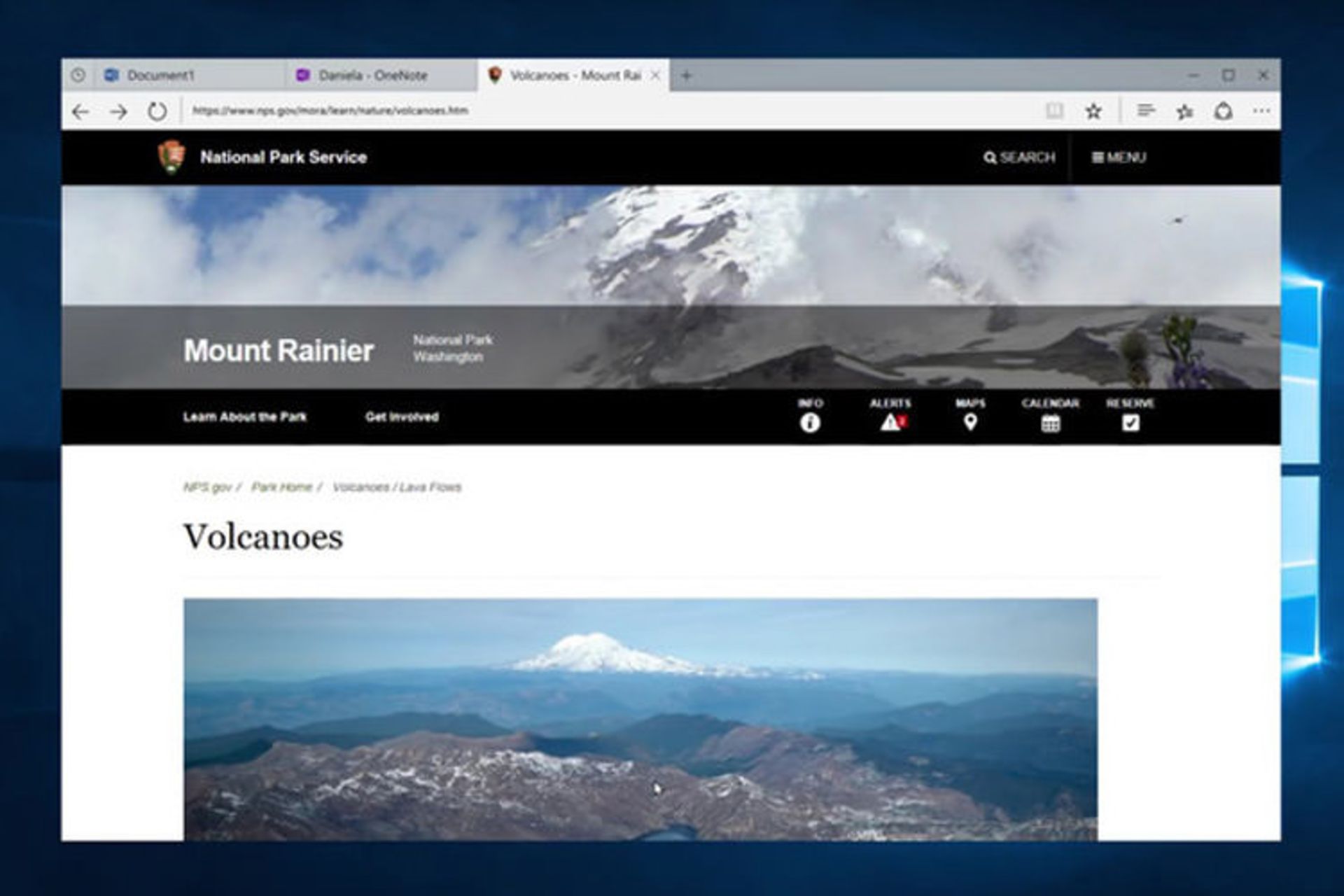Add page to favorites star
Viewport: 1344px width, 896px height.
pos(1093,111)
